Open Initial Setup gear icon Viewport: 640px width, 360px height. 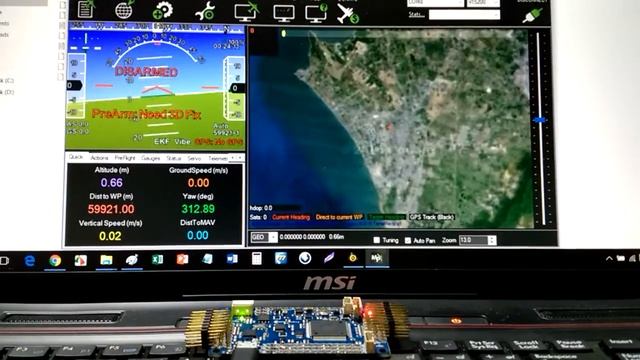tap(162, 10)
